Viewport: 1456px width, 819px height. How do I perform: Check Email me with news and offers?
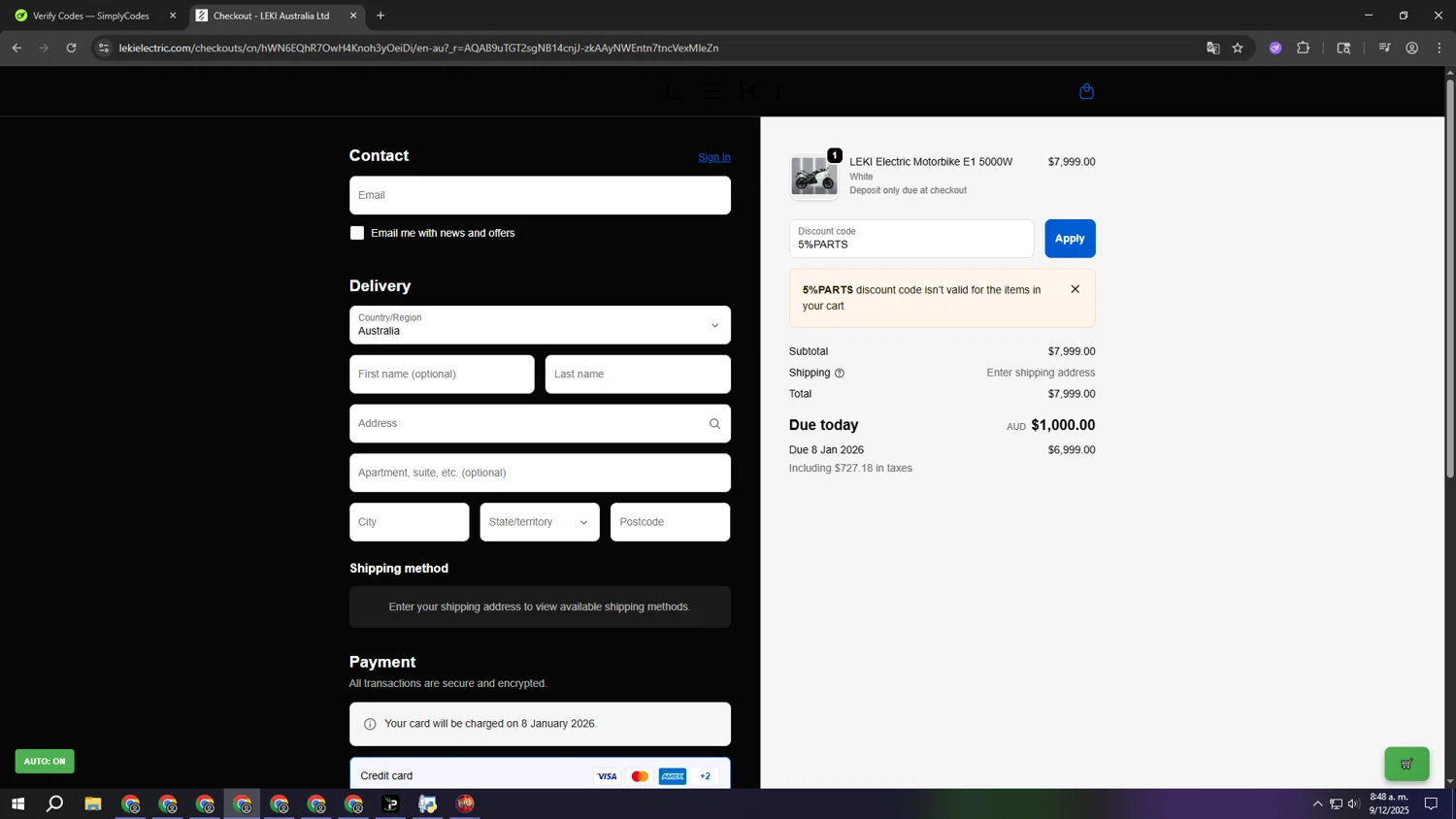coord(357,233)
